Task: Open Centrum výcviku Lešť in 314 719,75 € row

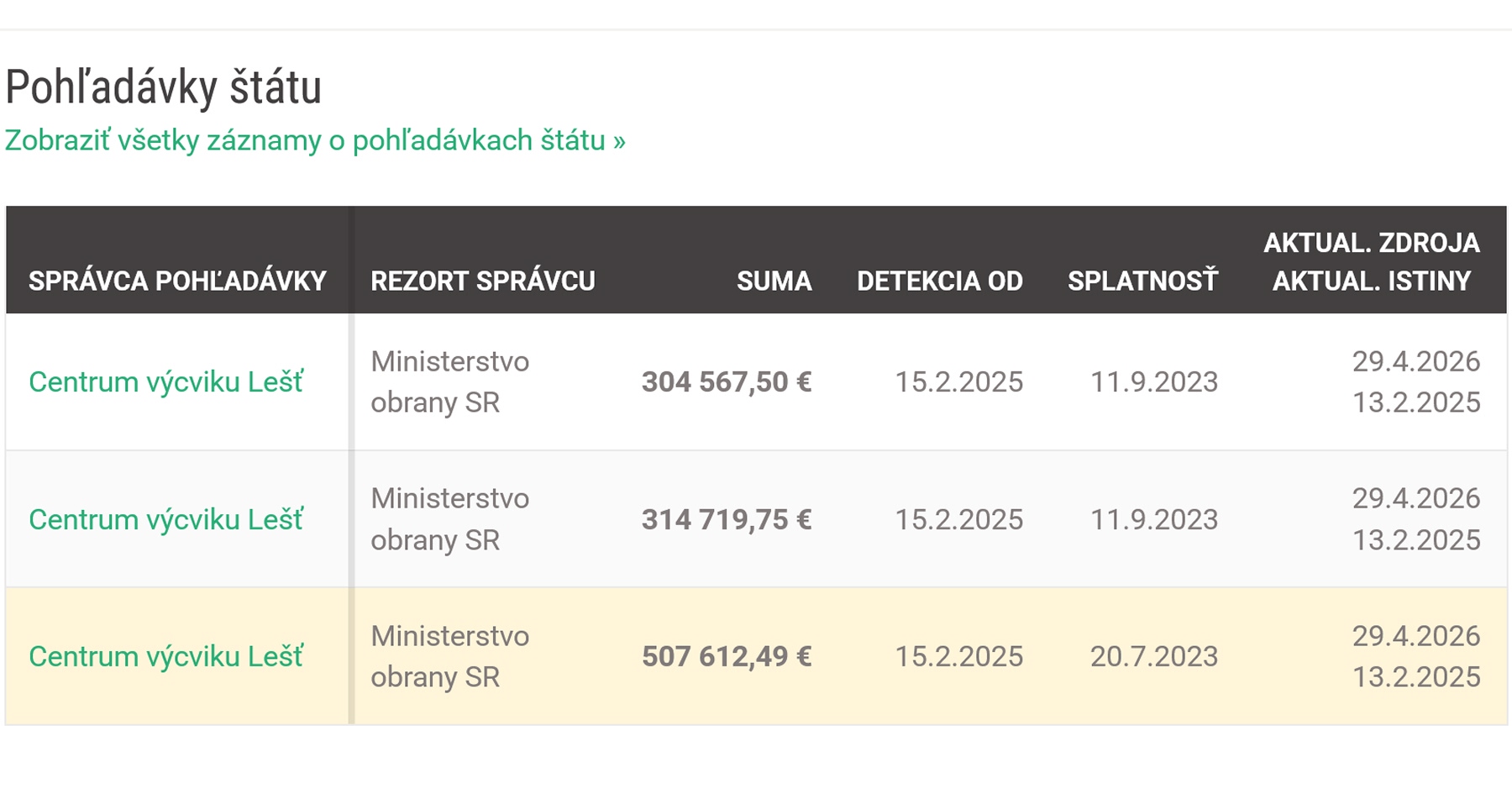Action: click(x=165, y=520)
